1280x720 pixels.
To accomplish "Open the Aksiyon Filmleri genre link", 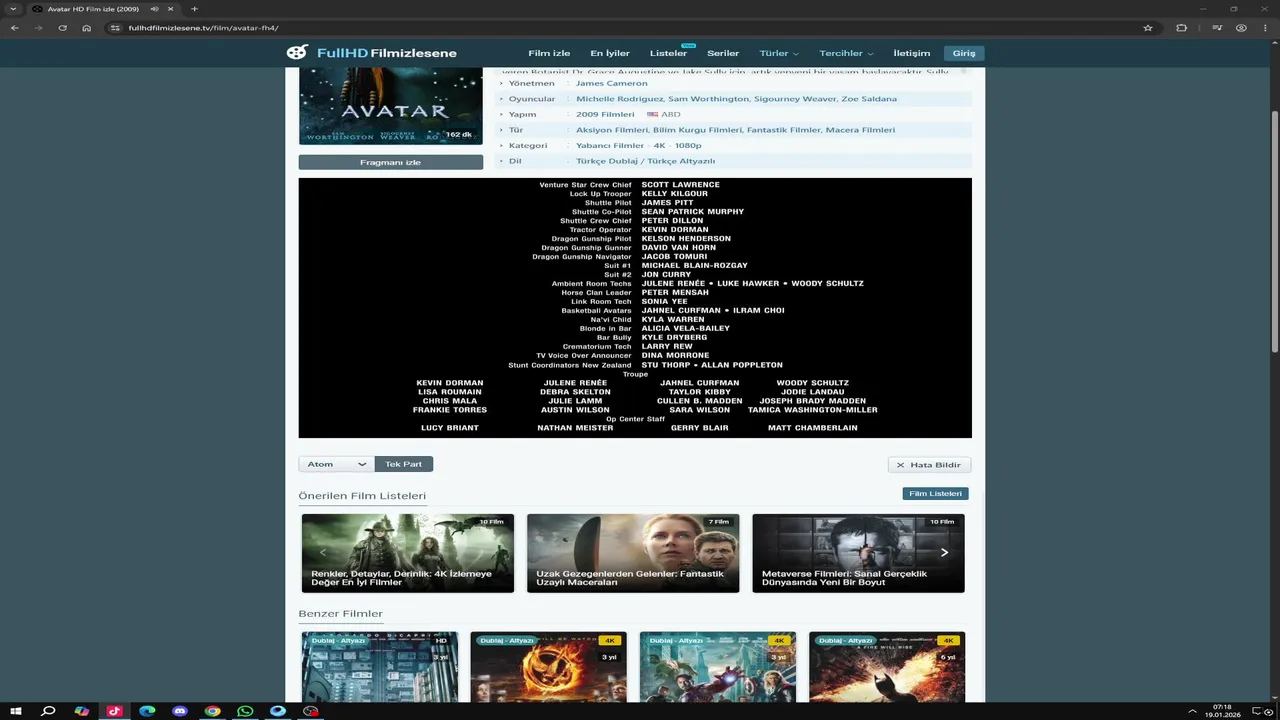I will point(612,130).
